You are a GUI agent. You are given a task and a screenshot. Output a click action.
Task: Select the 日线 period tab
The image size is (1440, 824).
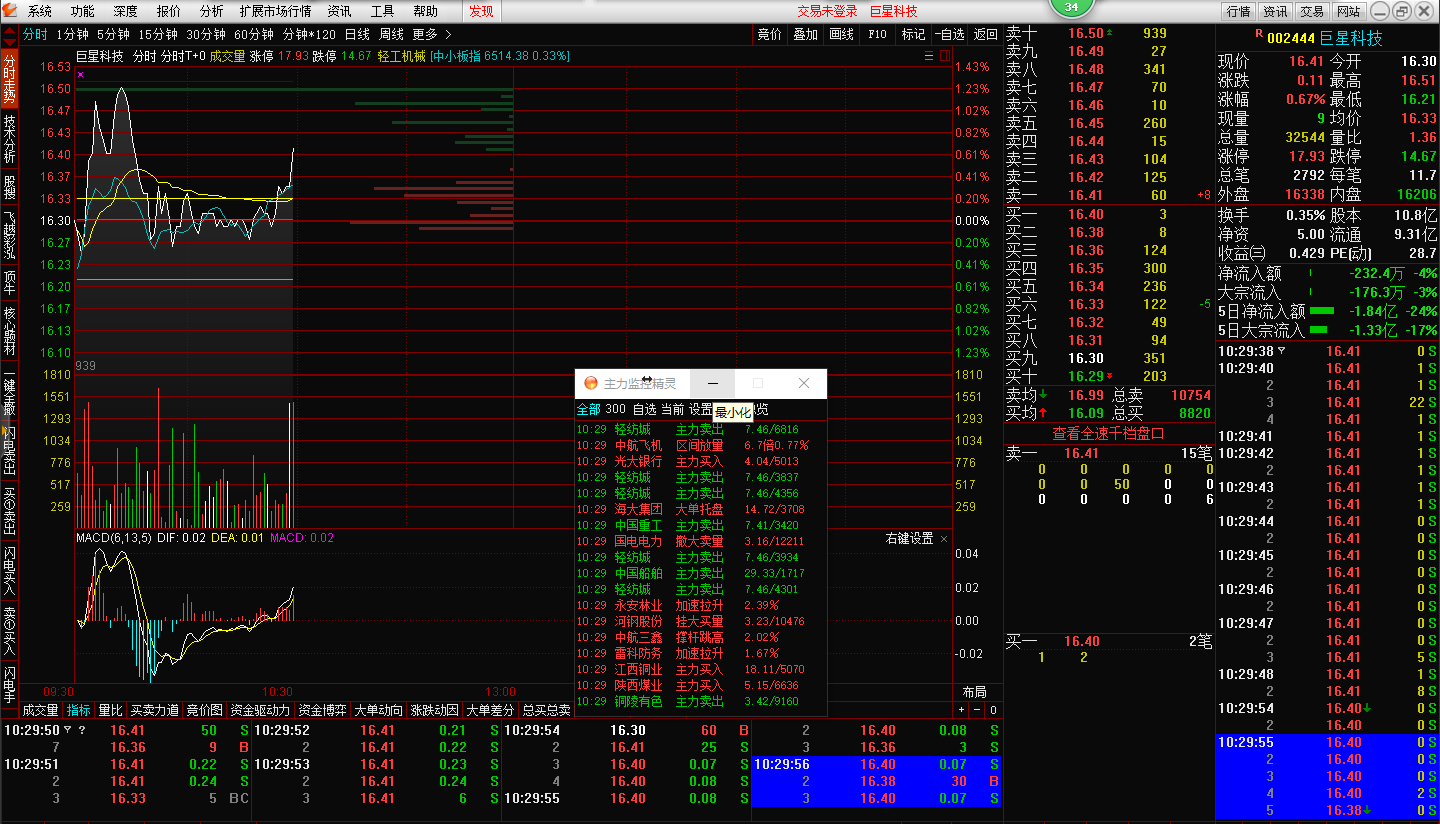coord(357,34)
